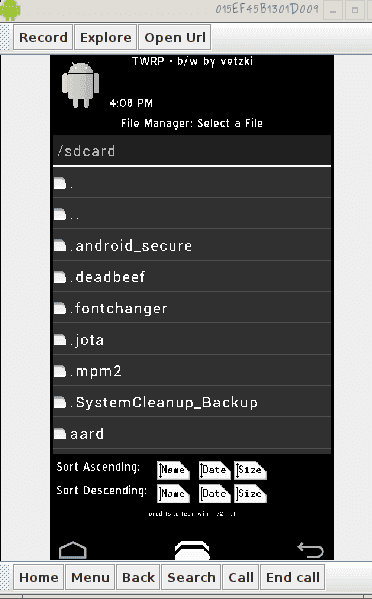The image size is (372, 599).
Task: Open the .android_secure folder
Action: click(x=192, y=245)
